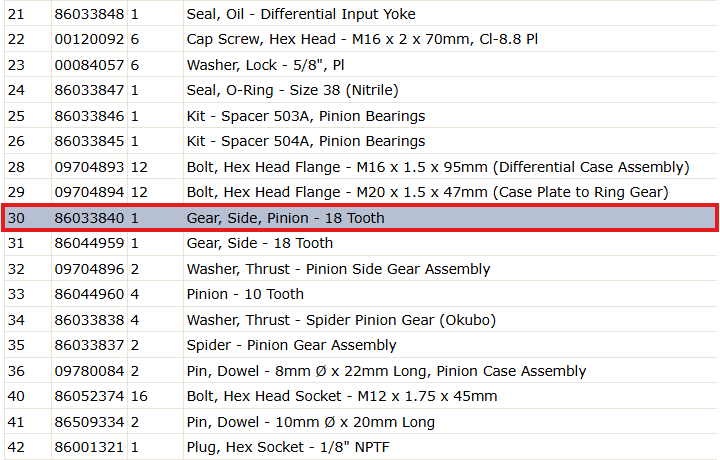Choose Kit Spacer 503A Pinion Bearings row

pyautogui.click(x=361, y=116)
